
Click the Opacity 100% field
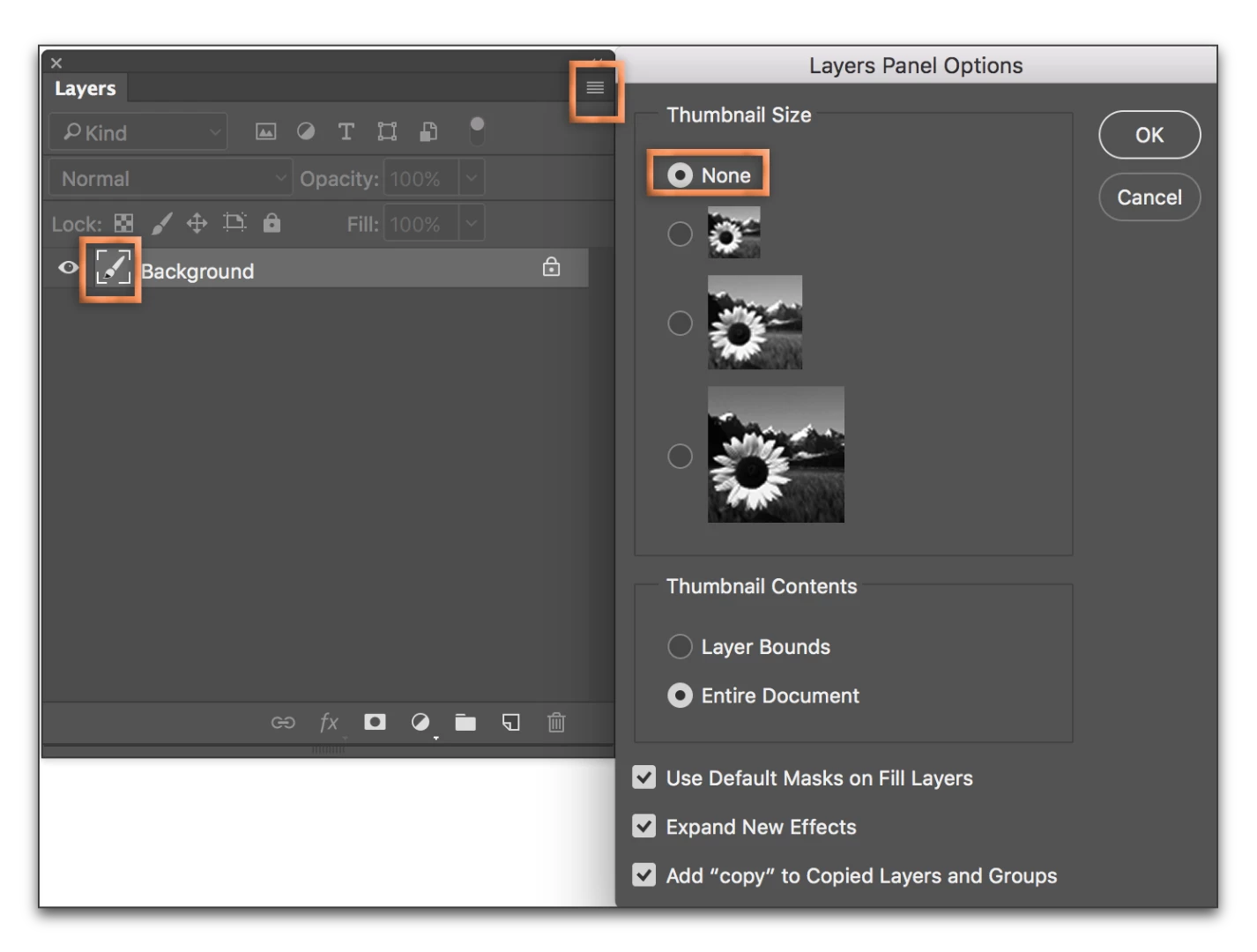[420, 179]
